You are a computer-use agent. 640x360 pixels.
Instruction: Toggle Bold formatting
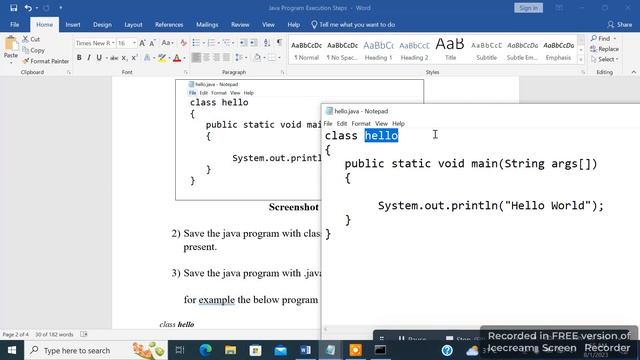pos(79,58)
